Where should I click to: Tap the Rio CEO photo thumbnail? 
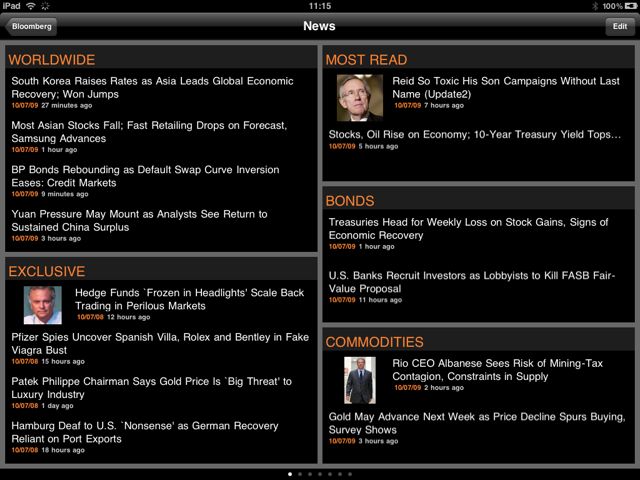pos(360,380)
